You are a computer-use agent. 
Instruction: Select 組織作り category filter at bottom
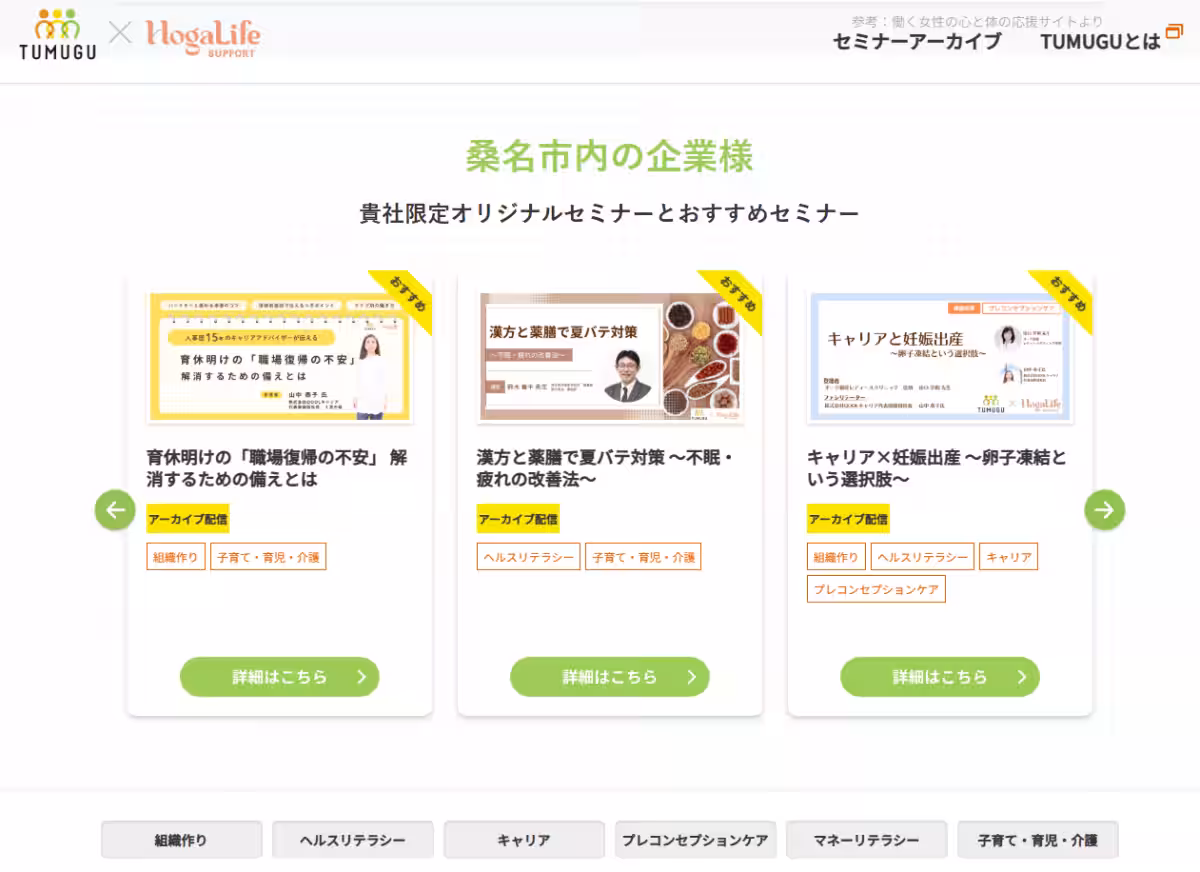[182, 840]
